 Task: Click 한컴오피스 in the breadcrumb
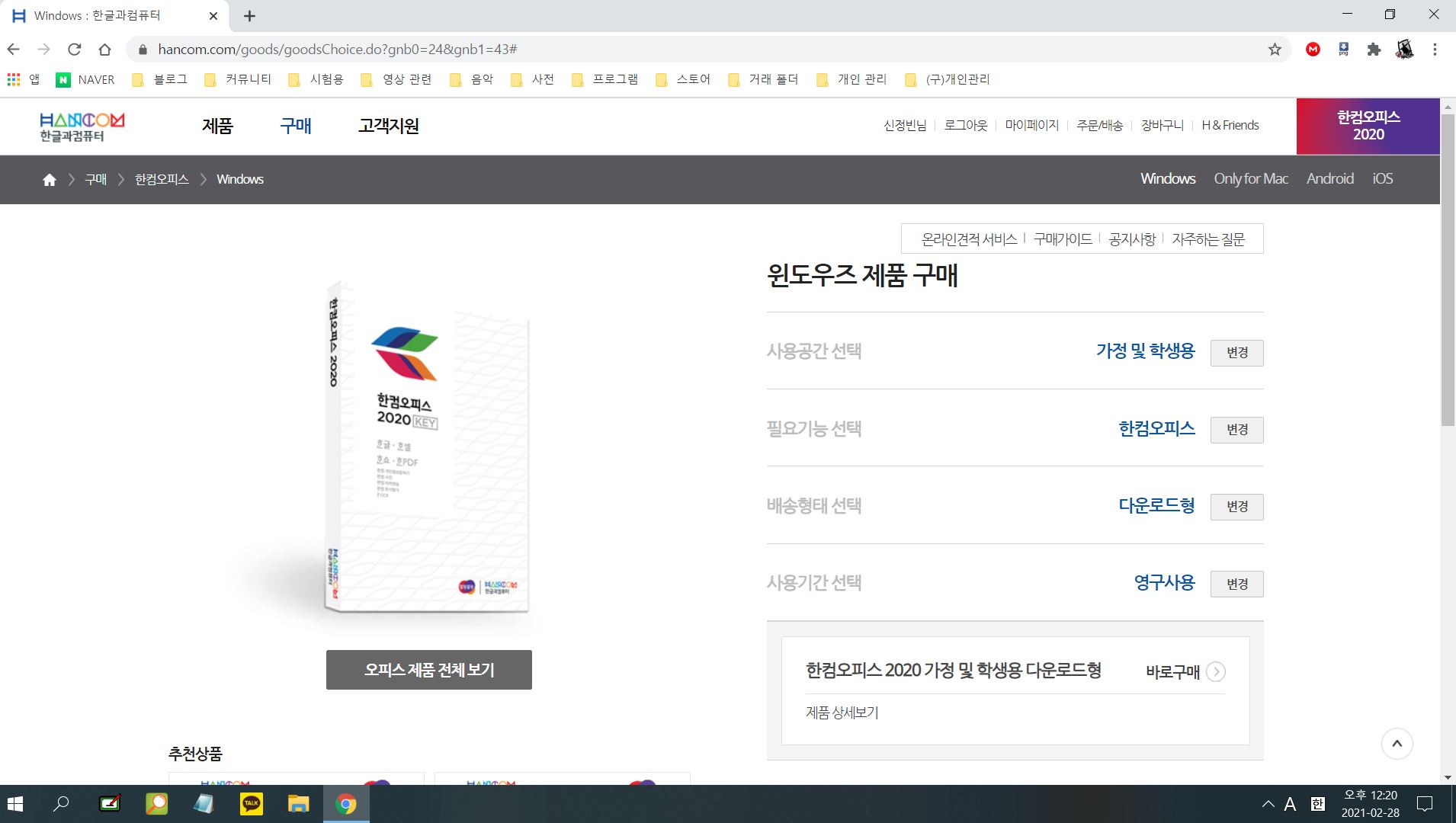(x=162, y=180)
